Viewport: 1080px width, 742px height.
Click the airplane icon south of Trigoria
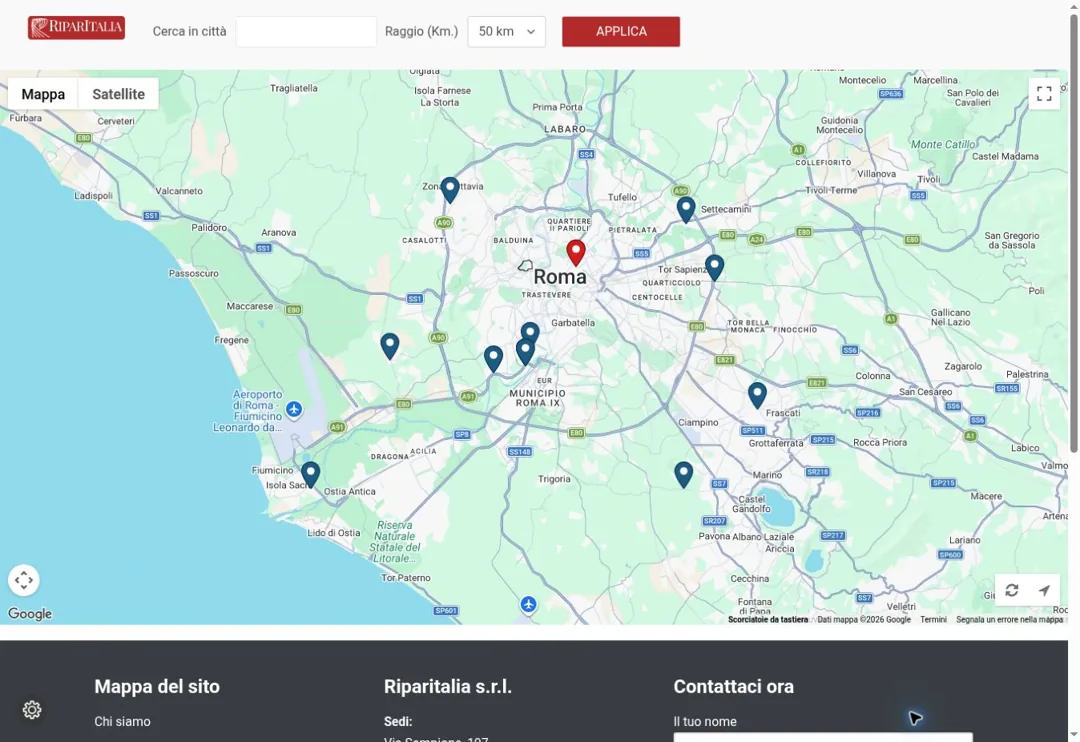click(x=528, y=604)
